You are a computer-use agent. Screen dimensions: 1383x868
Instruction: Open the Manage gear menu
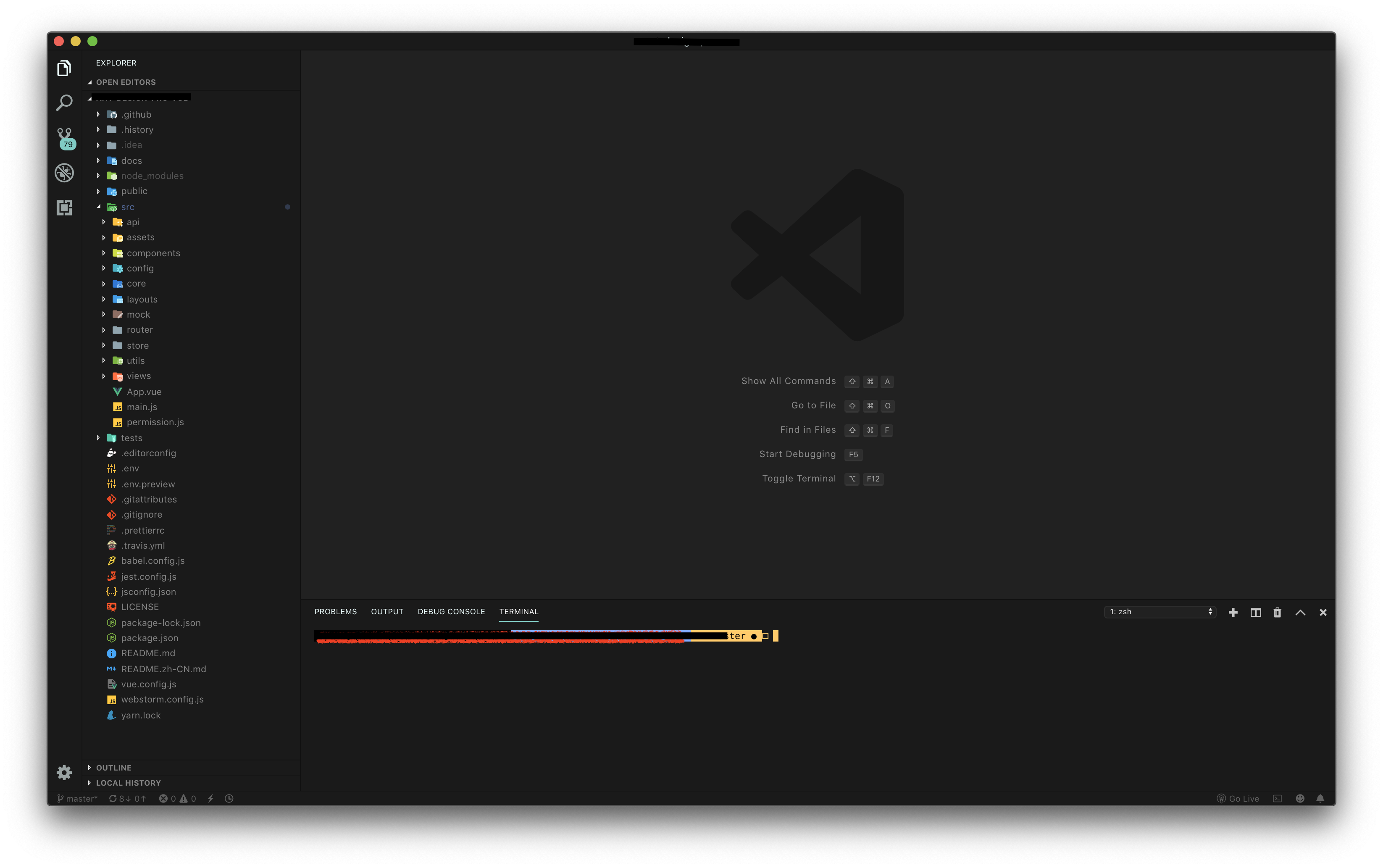click(x=64, y=772)
